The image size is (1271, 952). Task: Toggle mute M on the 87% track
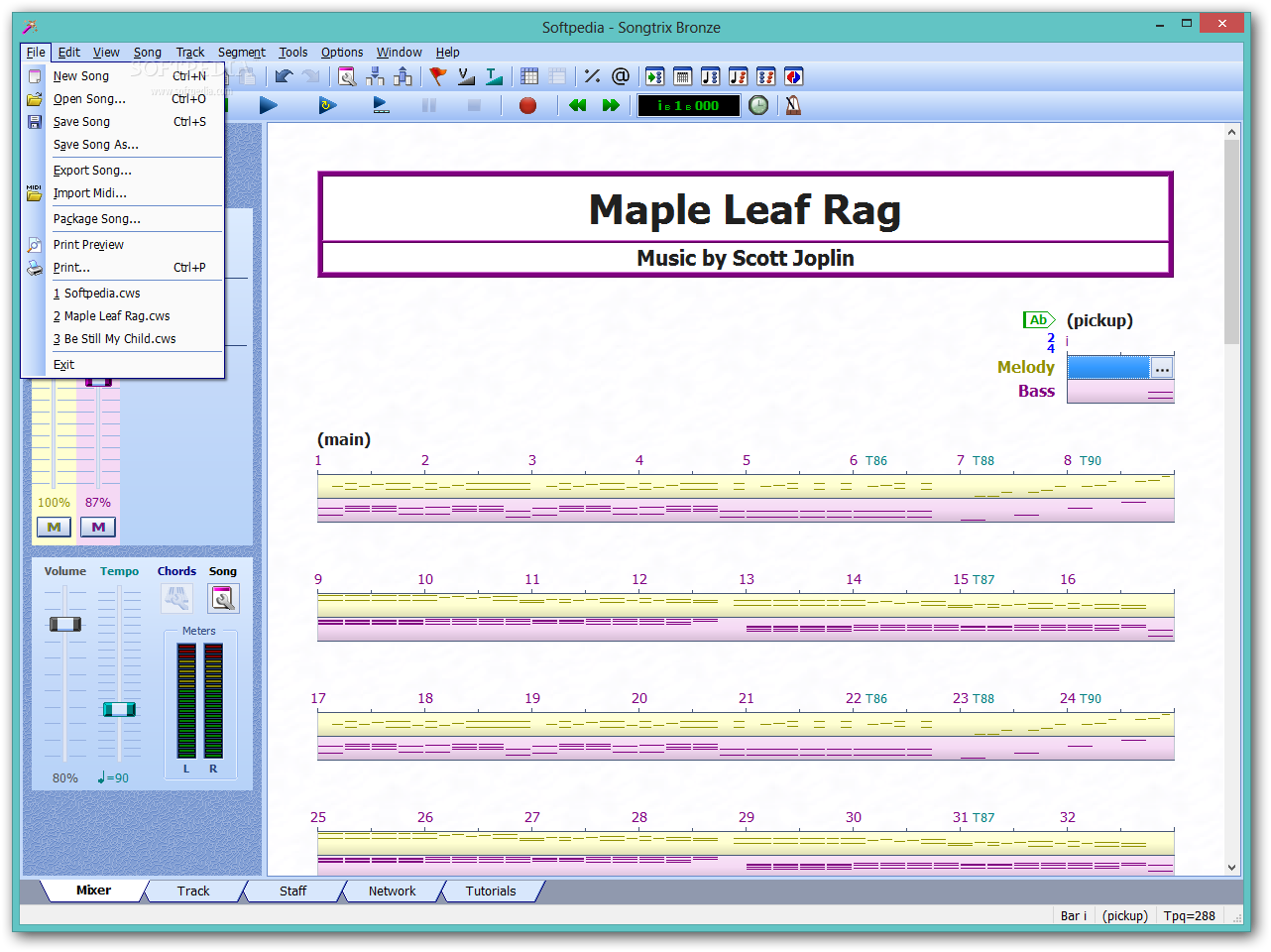98,528
